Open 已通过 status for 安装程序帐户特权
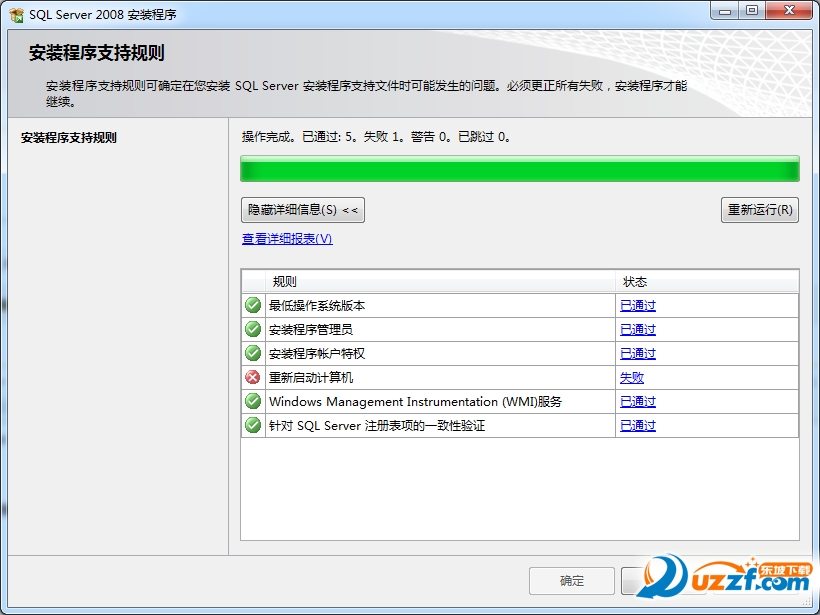 (x=637, y=354)
